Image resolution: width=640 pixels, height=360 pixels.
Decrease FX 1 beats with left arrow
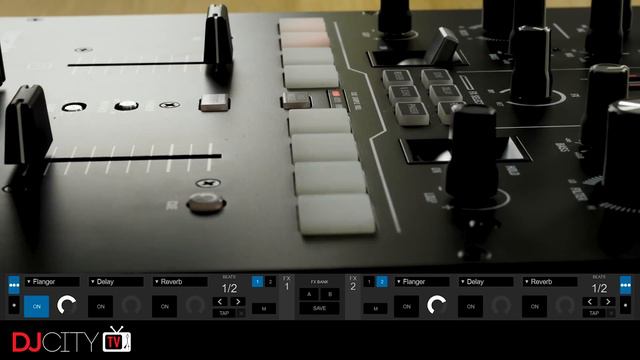pyautogui.click(x=220, y=302)
